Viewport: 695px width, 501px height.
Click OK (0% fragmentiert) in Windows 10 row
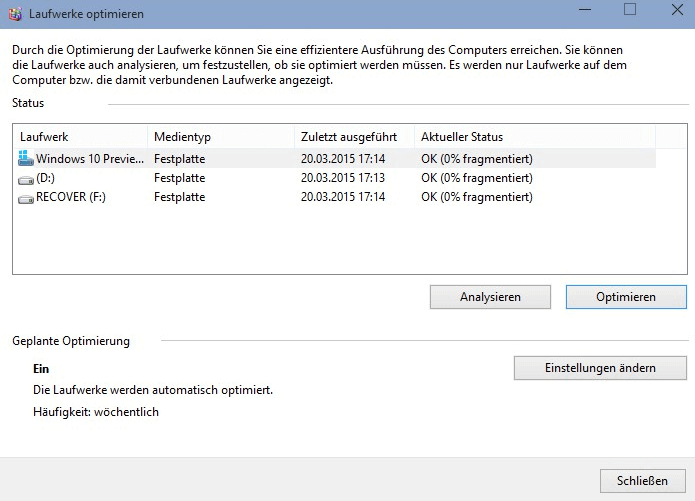pos(477,159)
